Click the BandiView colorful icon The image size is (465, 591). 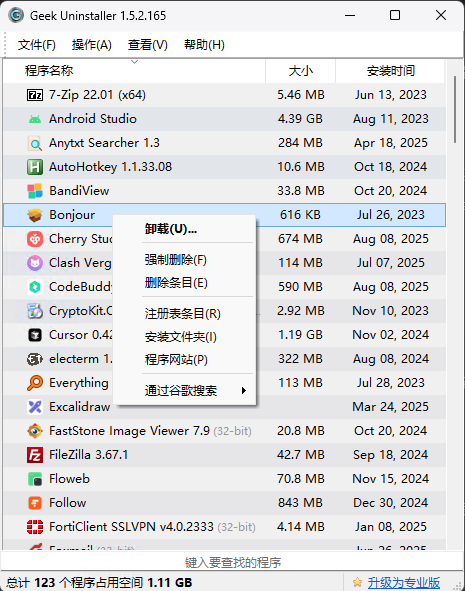tap(35, 191)
